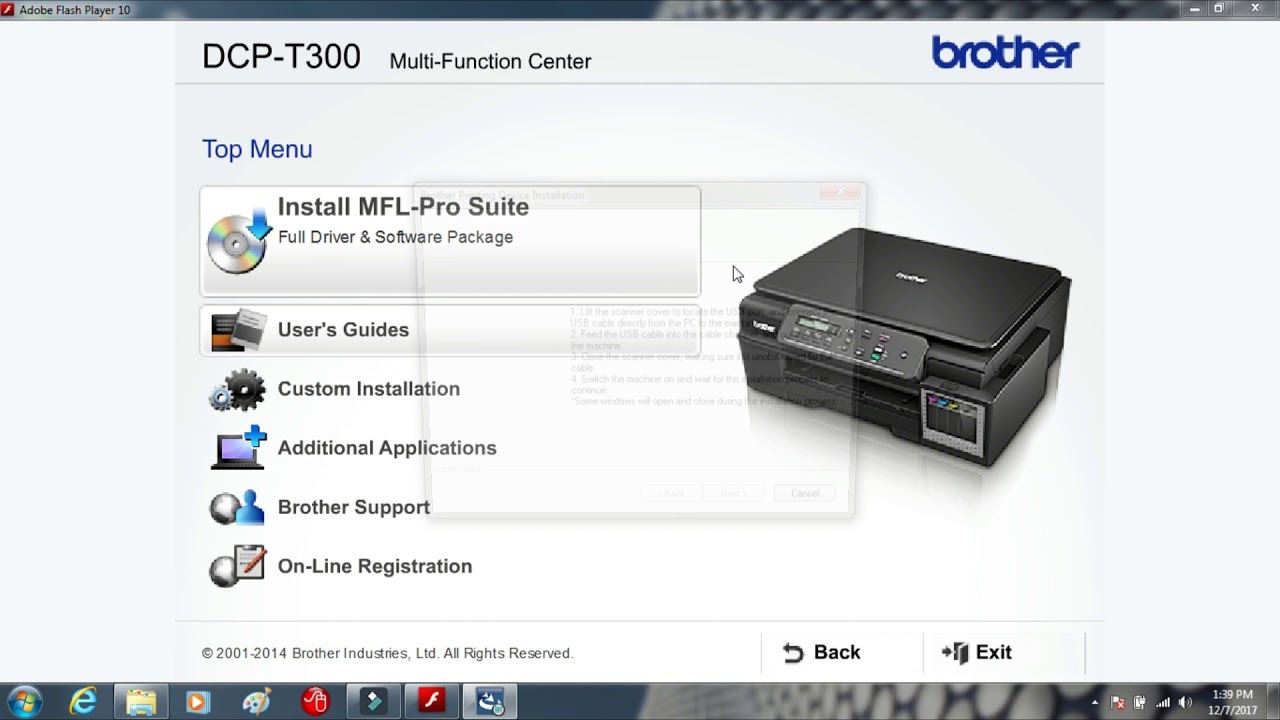Open the Windows Start menu
Viewport: 1280px width, 720px height.
(x=24, y=701)
